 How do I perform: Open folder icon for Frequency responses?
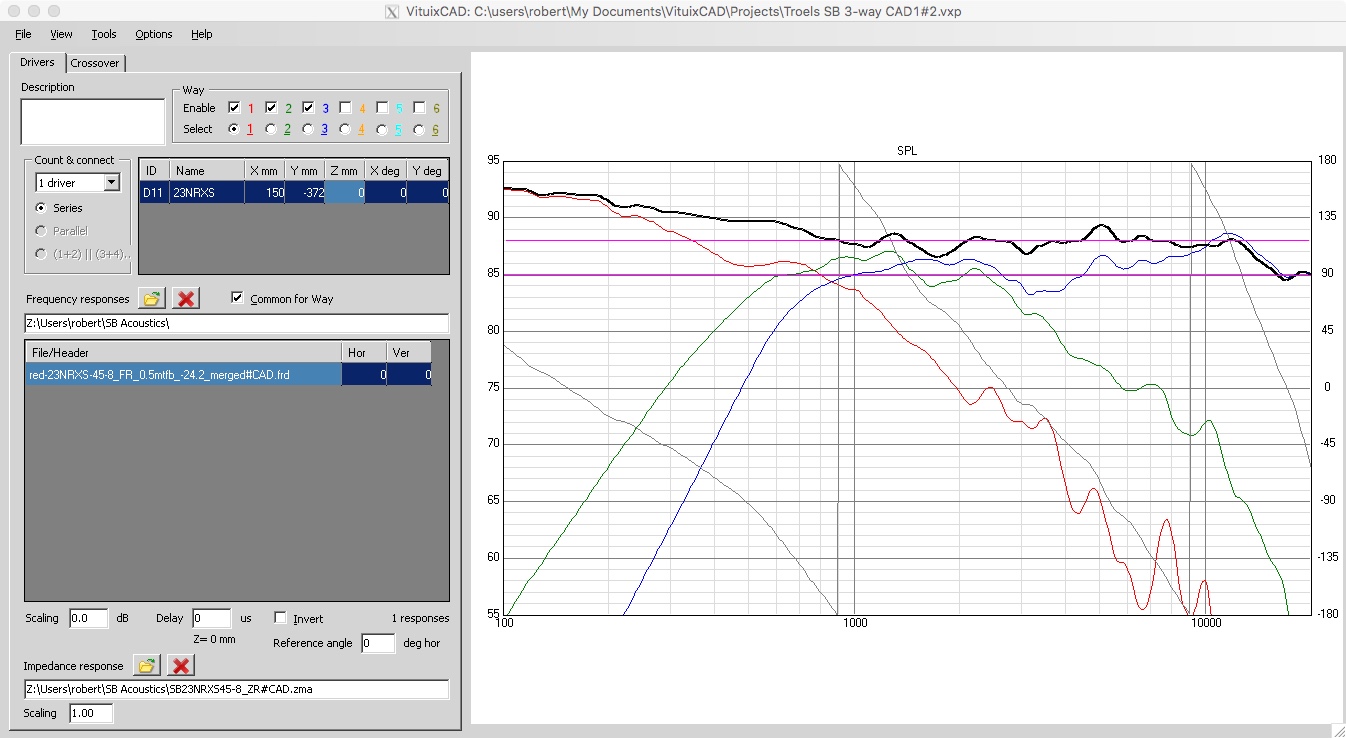point(151,298)
